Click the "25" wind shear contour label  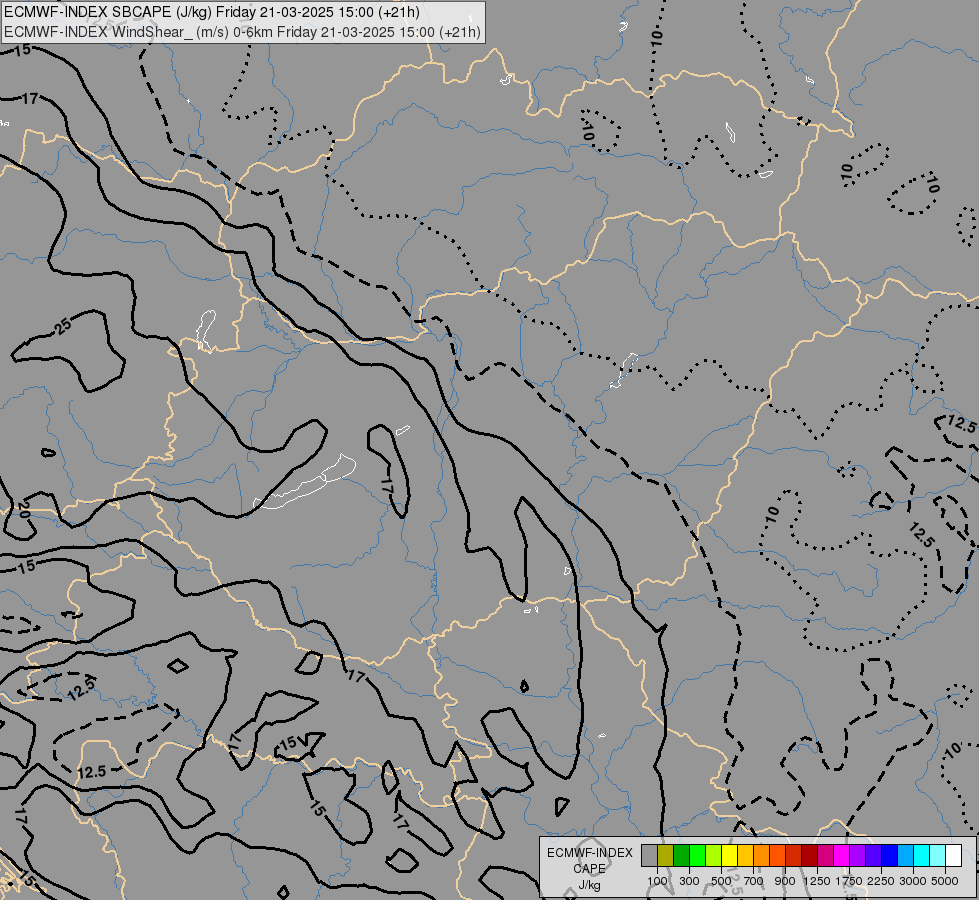(x=63, y=326)
